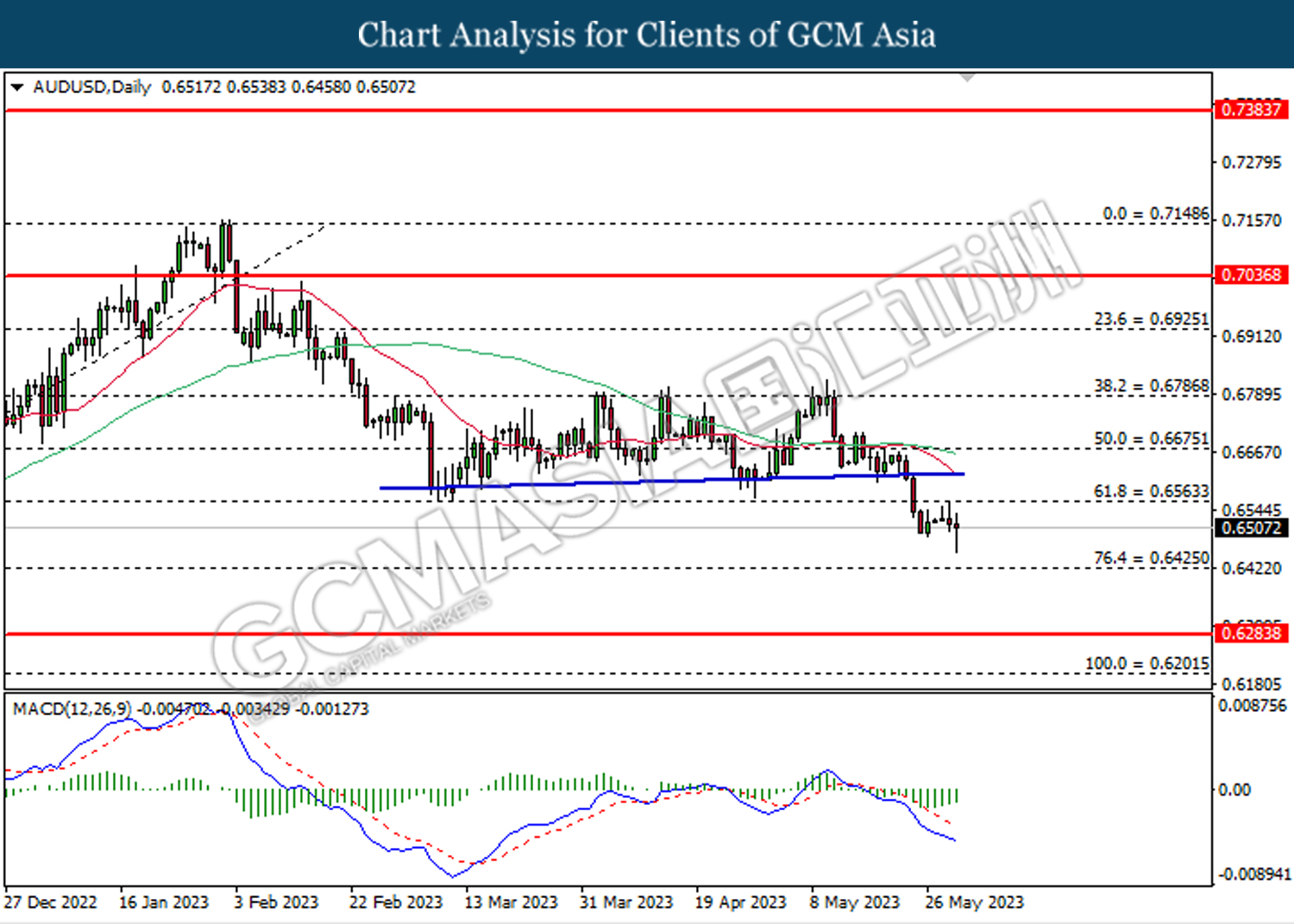The height and width of the screenshot is (924, 1294).
Task: Click the OHLC values 0.65172 0.65383 0.64580 0.65072
Action: 289,87
